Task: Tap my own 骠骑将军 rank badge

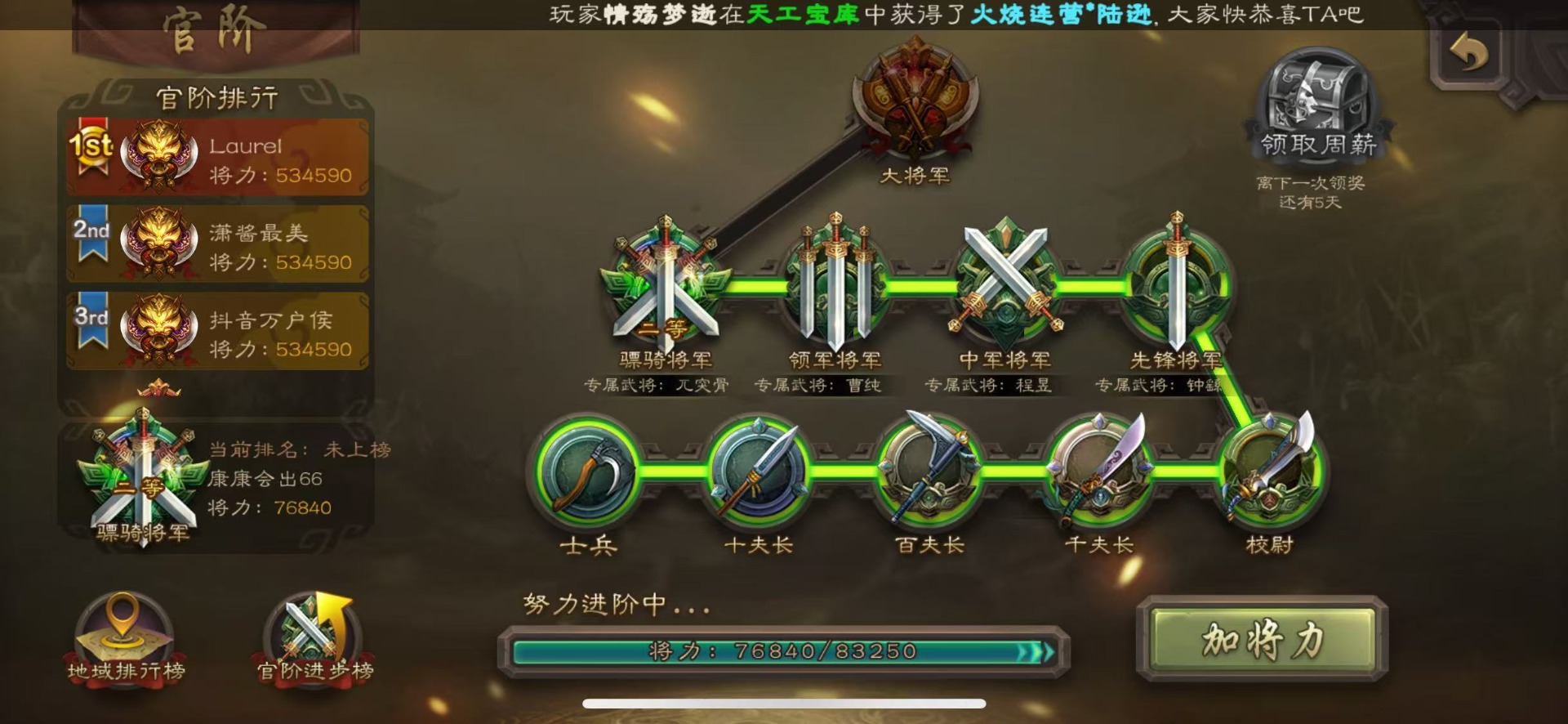Action: (144, 476)
